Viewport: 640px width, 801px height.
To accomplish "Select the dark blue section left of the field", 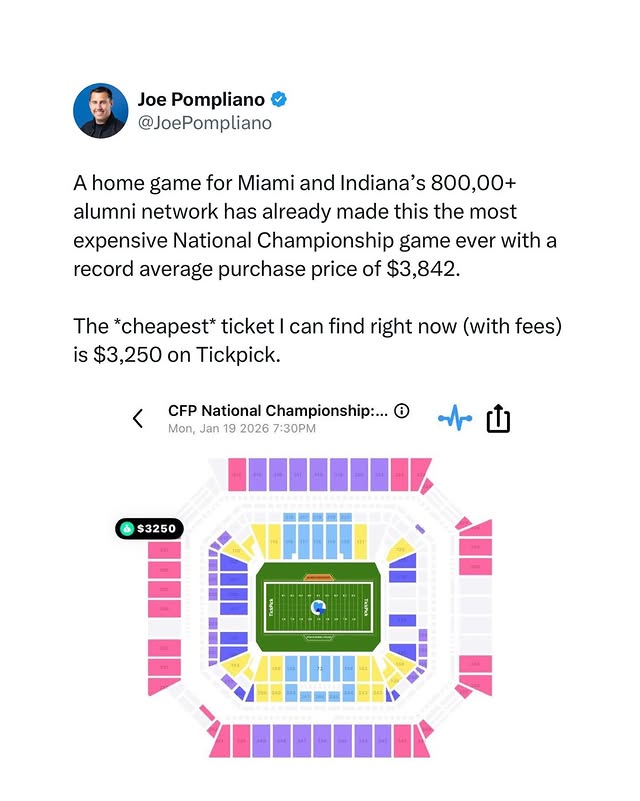I will coord(234,592).
